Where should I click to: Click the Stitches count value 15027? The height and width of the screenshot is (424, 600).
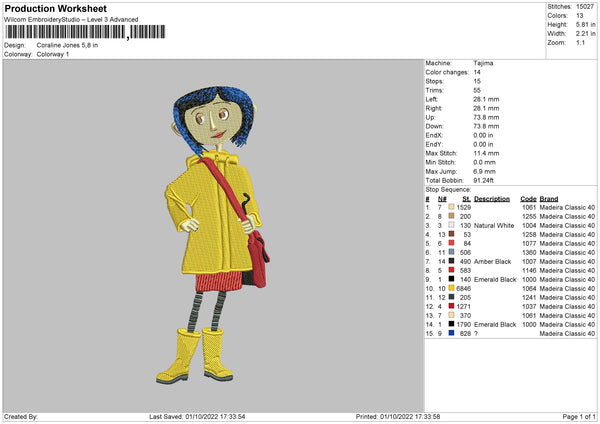point(586,7)
